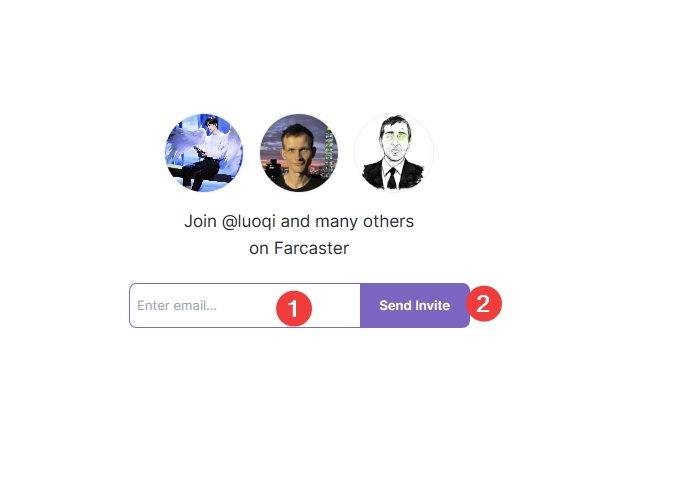Select the sketched suit-and-tie avatar
Screen dimensions: 683x478
tap(394, 153)
